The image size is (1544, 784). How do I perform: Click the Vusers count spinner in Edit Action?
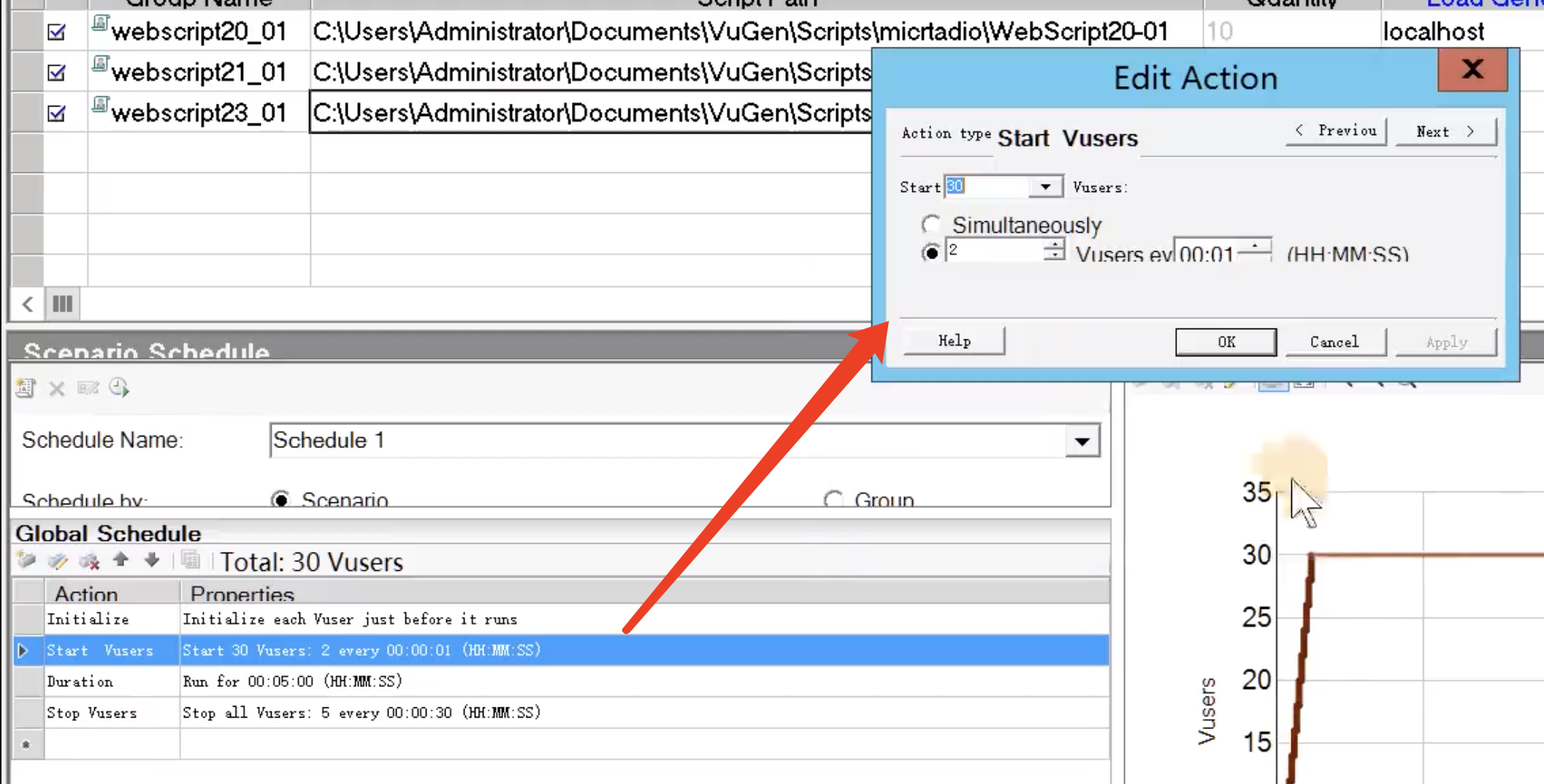point(1054,250)
